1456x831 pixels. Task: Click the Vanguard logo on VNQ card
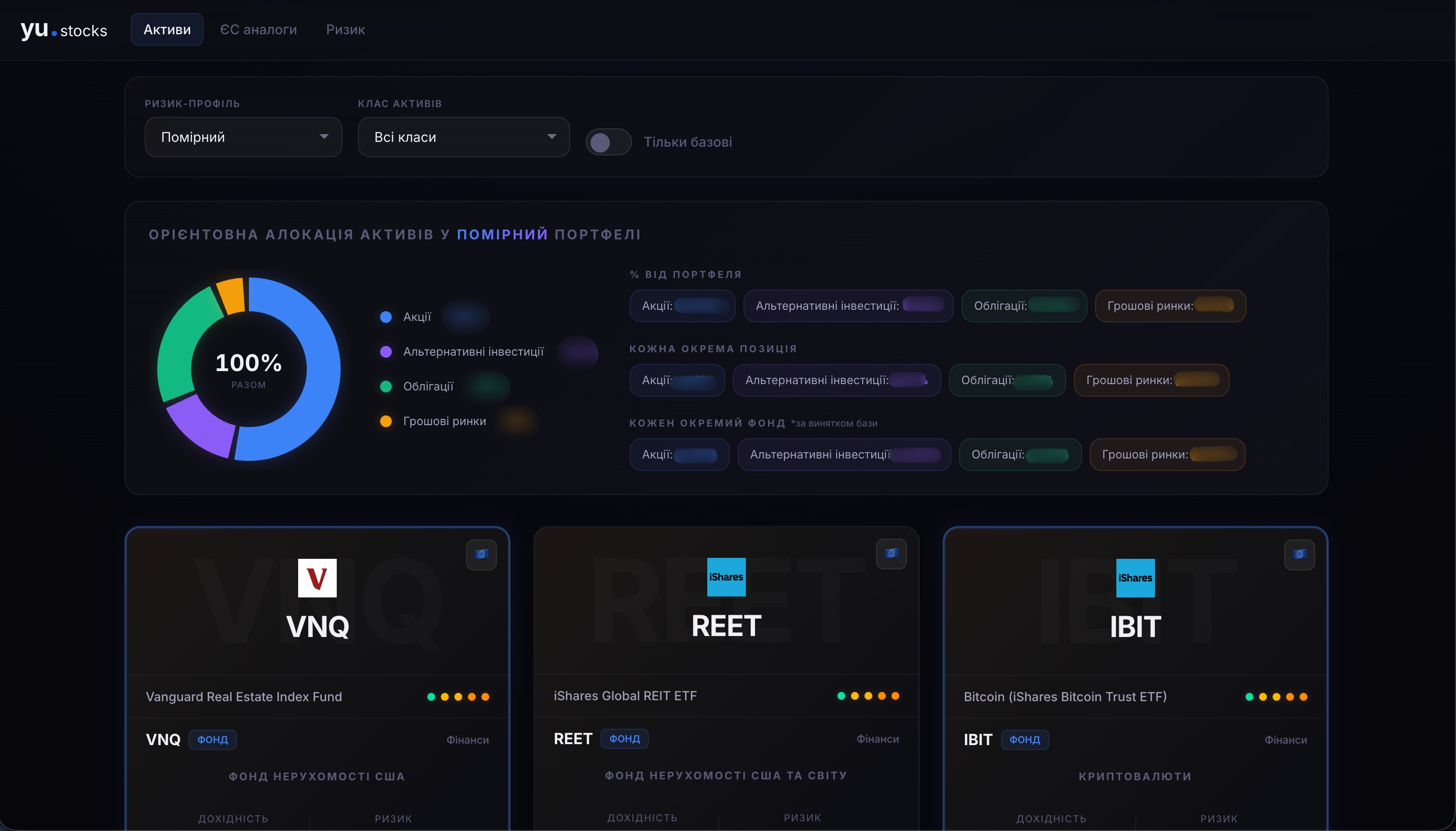[x=317, y=578]
